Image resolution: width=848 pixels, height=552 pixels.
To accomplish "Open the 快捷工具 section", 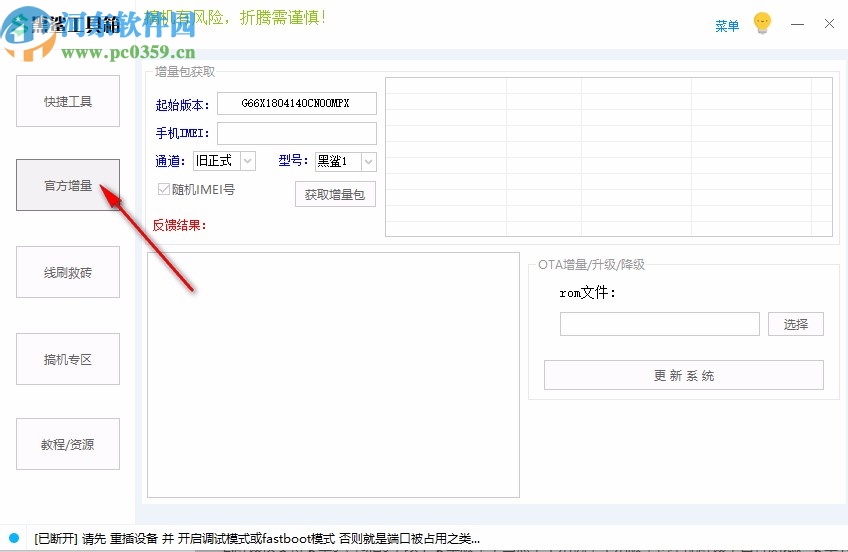I will click(68, 101).
